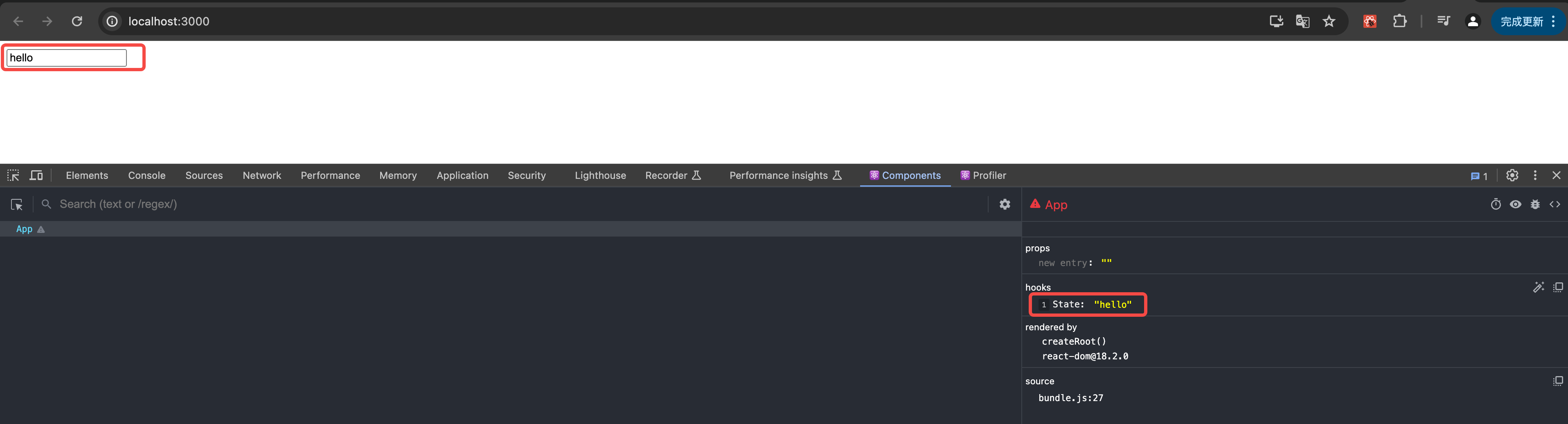The width and height of the screenshot is (1568, 424).
Task: Open the Extensions puzzle menu
Action: click(x=1399, y=21)
